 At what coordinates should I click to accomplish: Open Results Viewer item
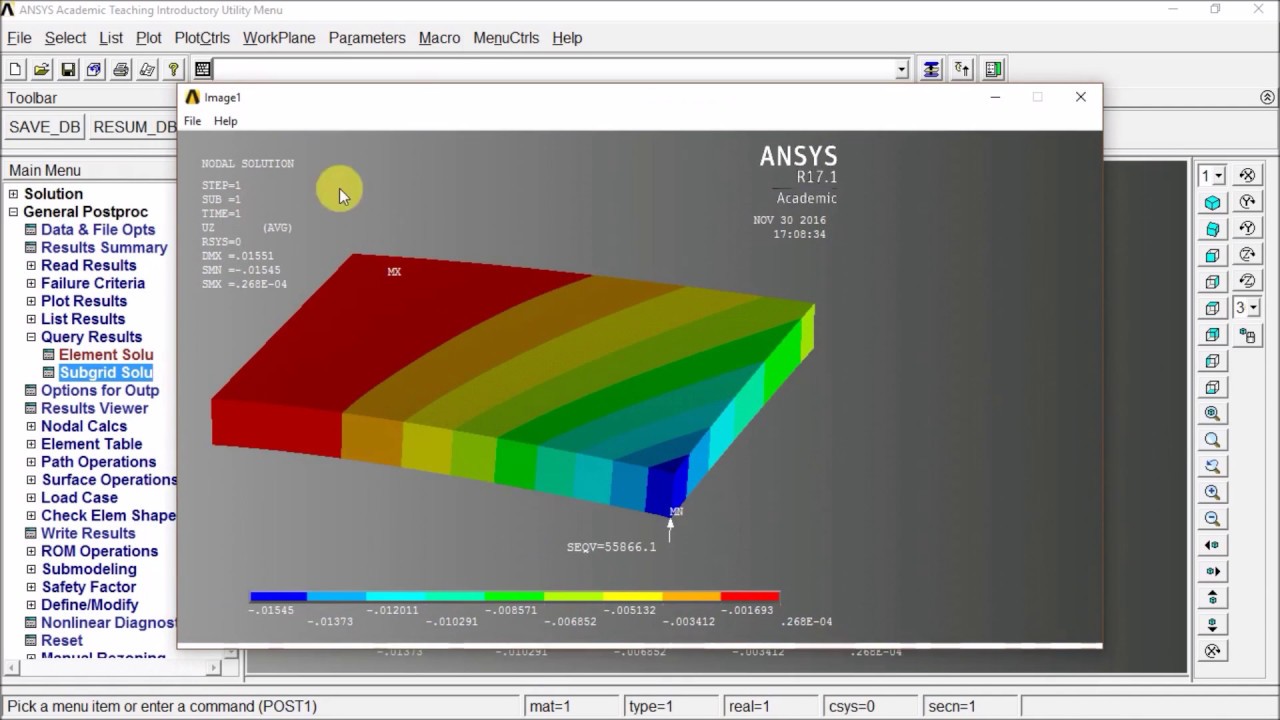click(94, 408)
